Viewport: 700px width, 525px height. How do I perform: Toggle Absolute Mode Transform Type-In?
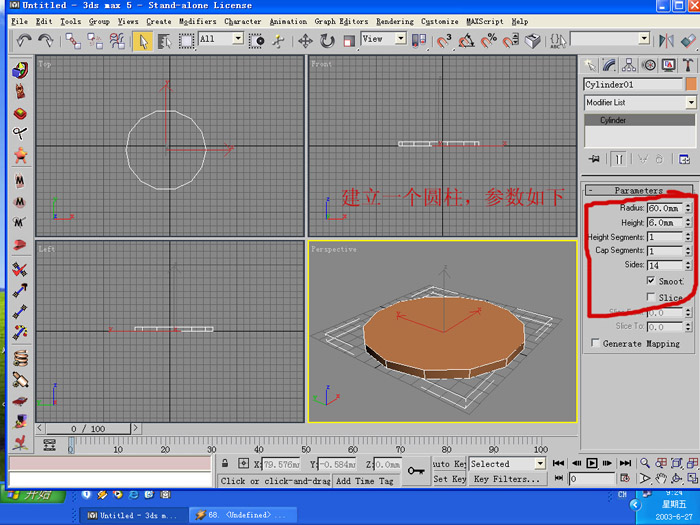coord(243,463)
